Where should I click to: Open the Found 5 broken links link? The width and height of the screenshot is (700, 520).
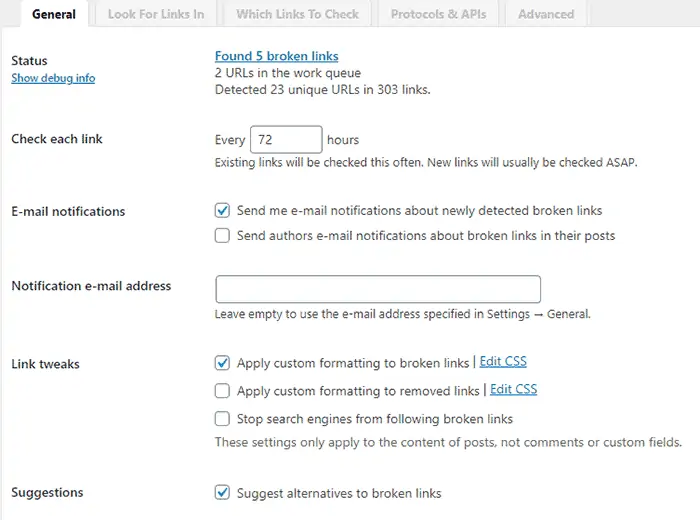[277, 56]
